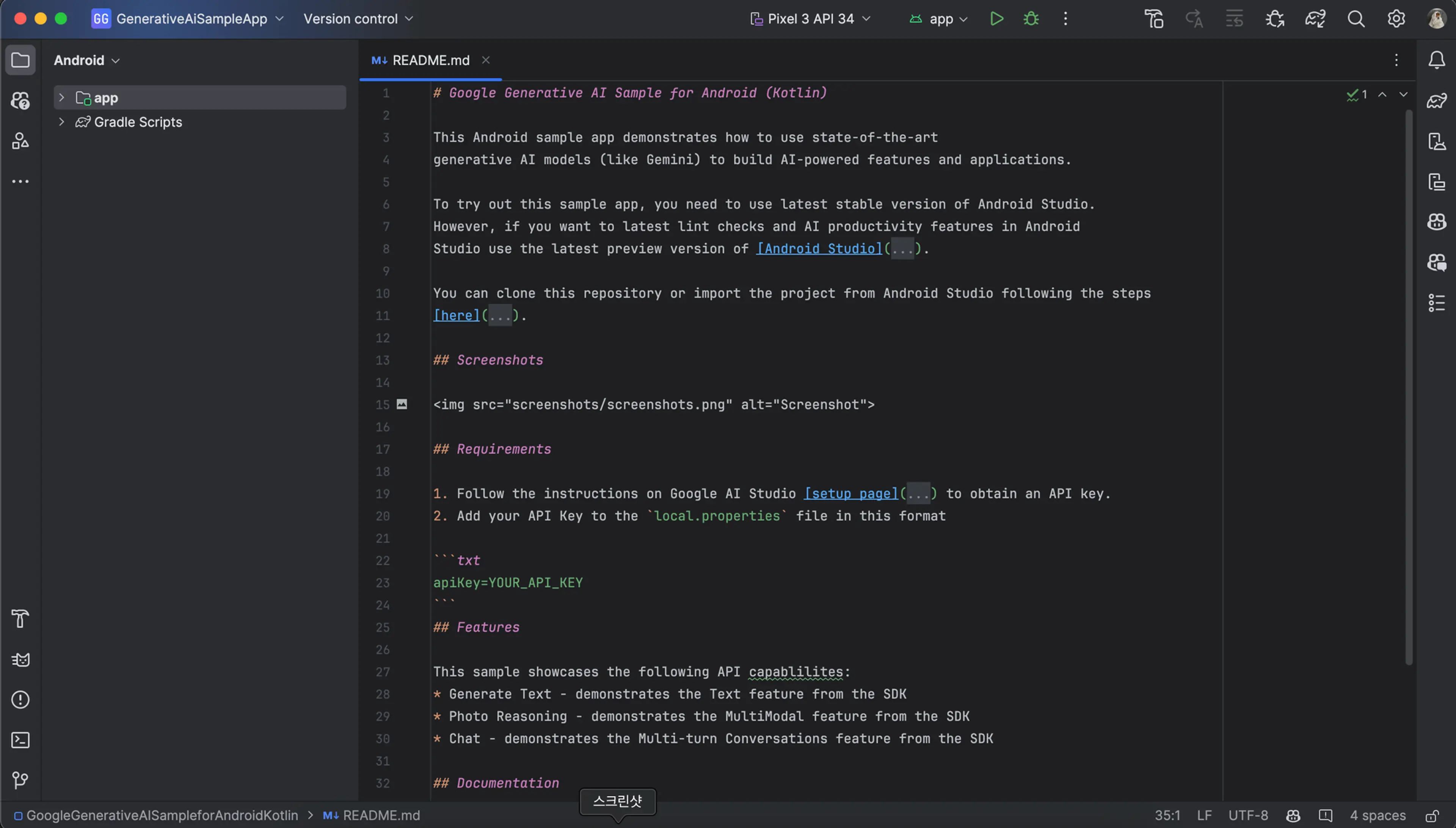
Task: Click the inspections checkmark indicator showing 1
Action: point(1357,94)
